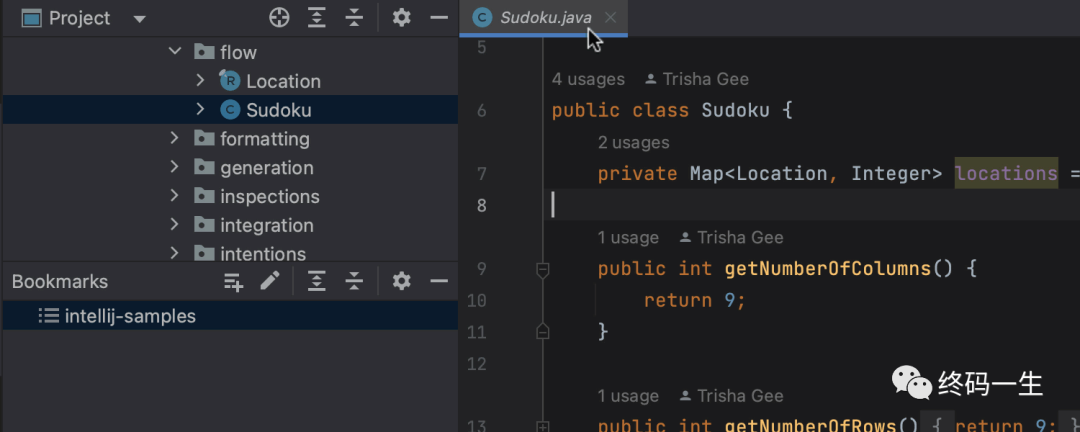Switch to Sudoku.java tab

coord(546,18)
